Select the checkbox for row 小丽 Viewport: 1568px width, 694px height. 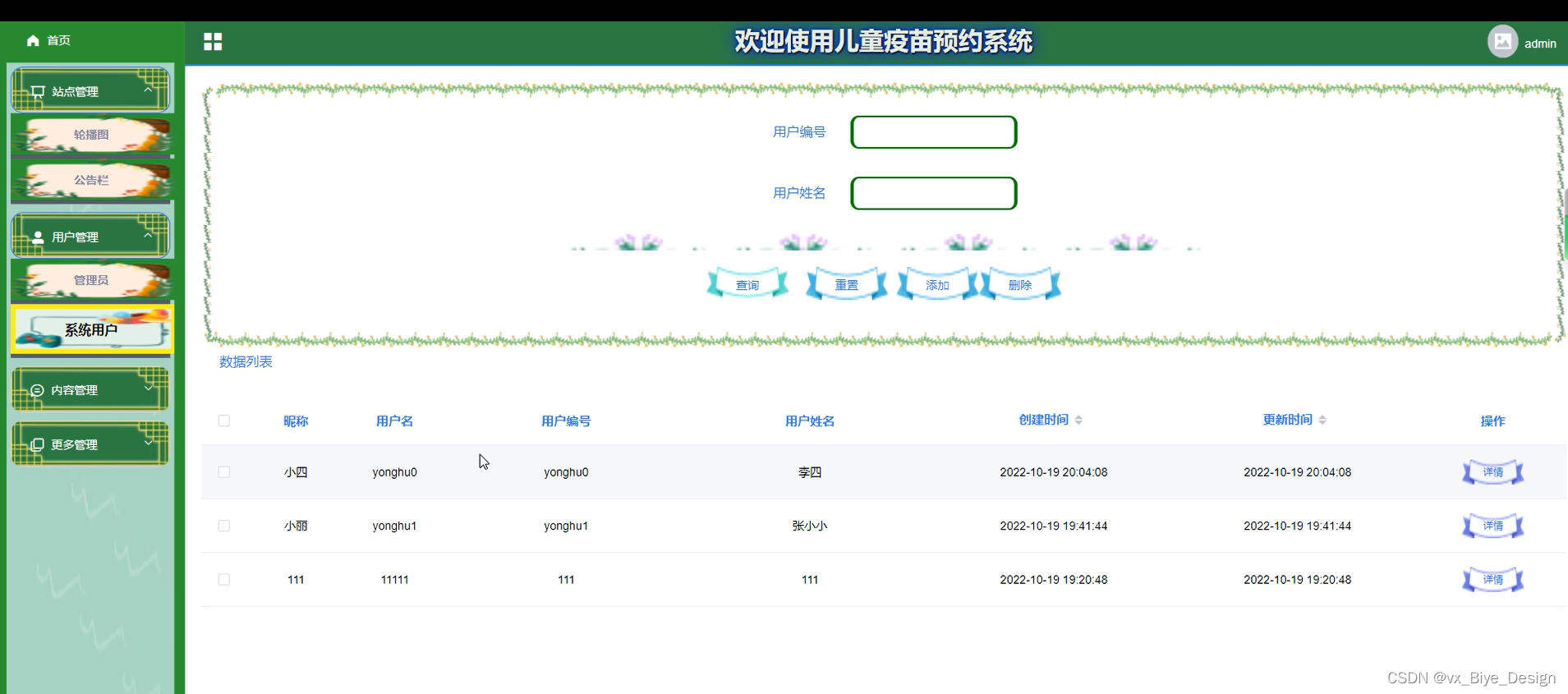tap(223, 526)
